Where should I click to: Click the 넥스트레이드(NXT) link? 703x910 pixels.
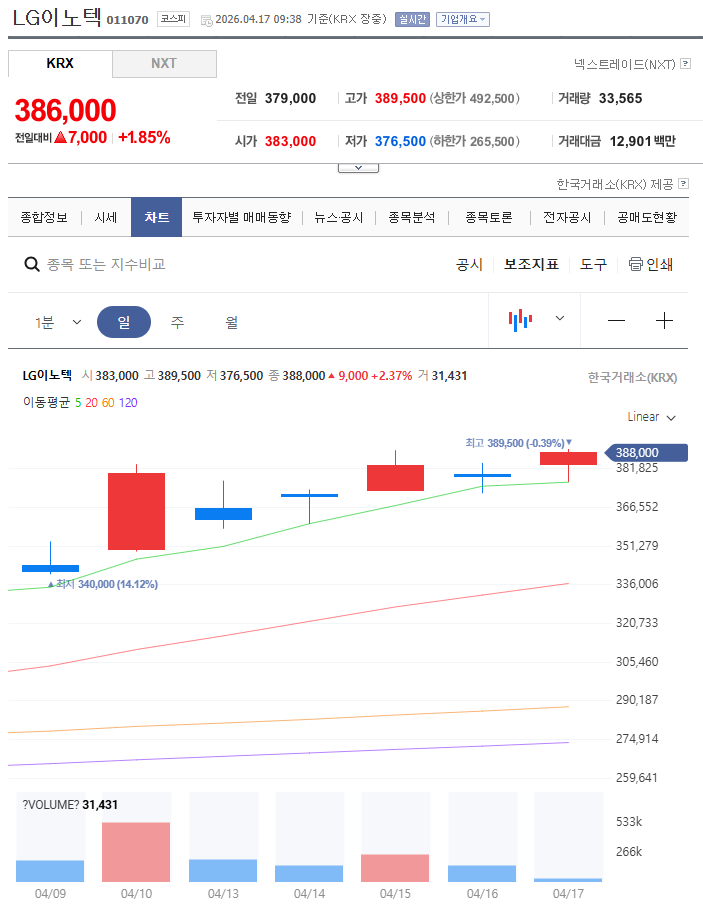625,64
